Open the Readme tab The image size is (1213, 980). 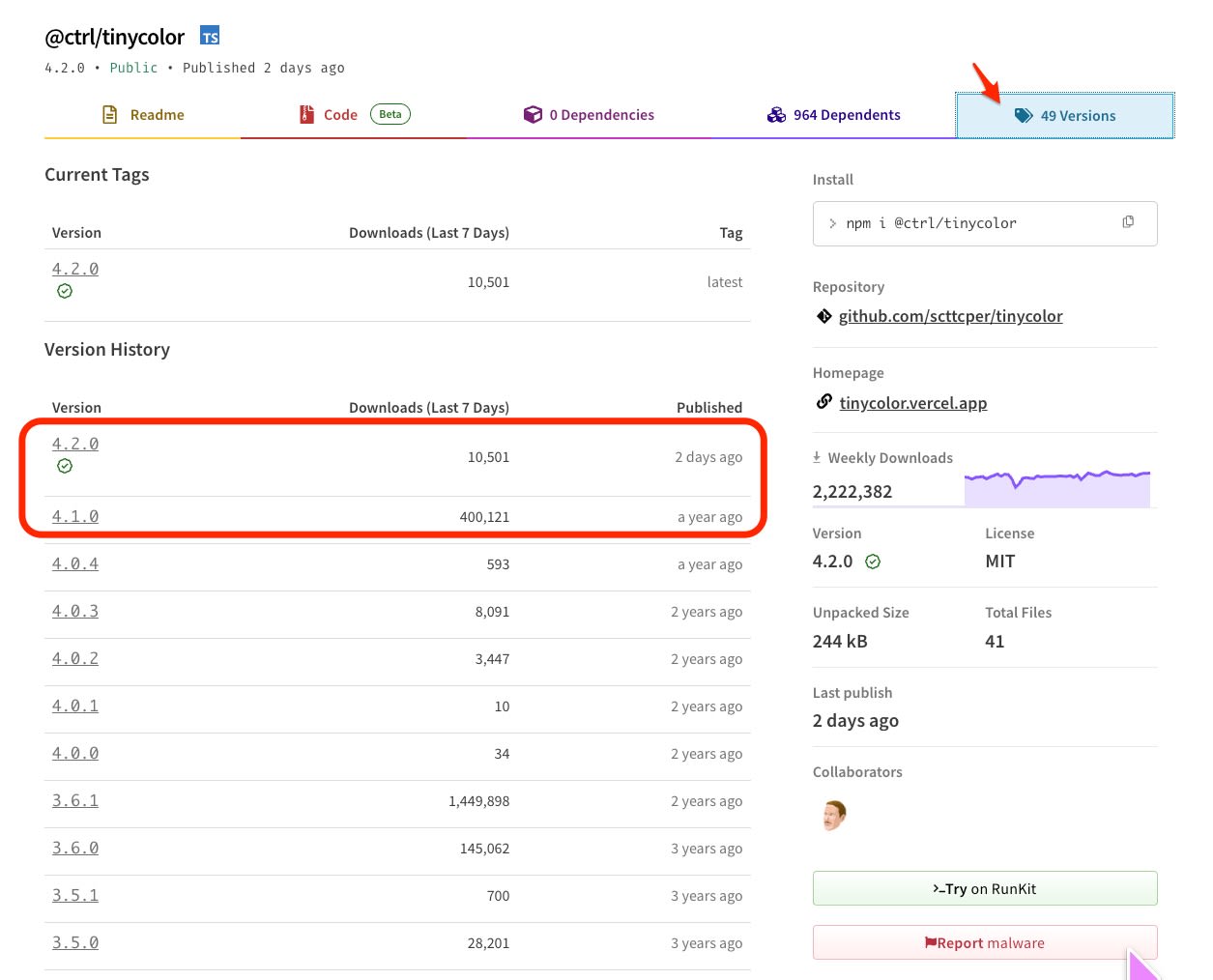(x=143, y=115)
